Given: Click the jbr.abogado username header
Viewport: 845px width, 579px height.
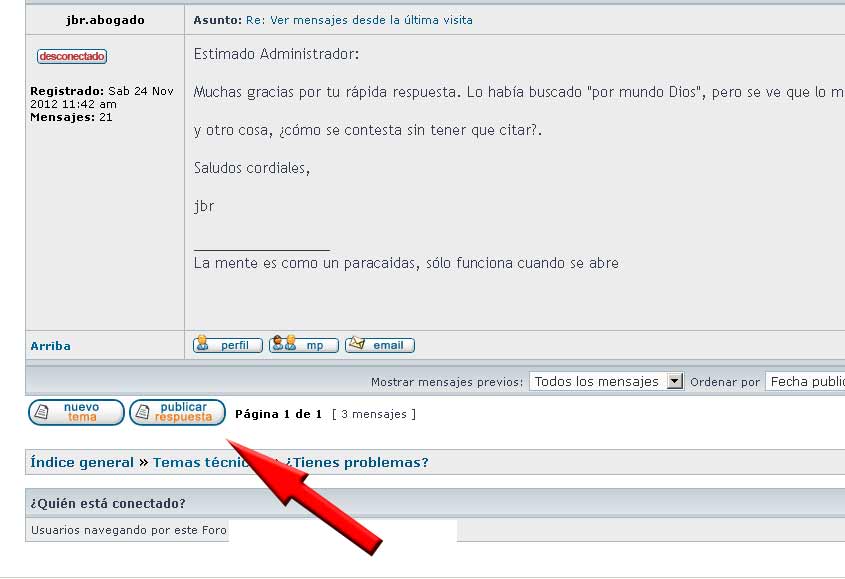Looking at the screenshot, I should 105,20.
